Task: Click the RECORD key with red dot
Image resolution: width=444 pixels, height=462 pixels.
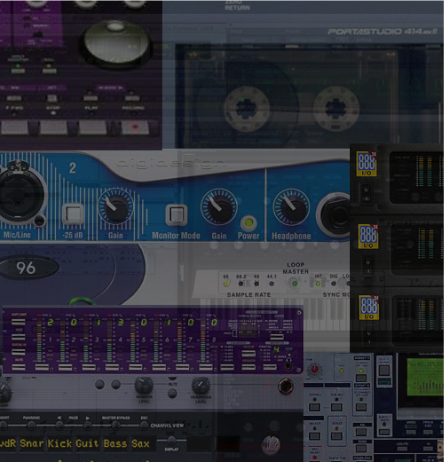Action: [135, 127]
